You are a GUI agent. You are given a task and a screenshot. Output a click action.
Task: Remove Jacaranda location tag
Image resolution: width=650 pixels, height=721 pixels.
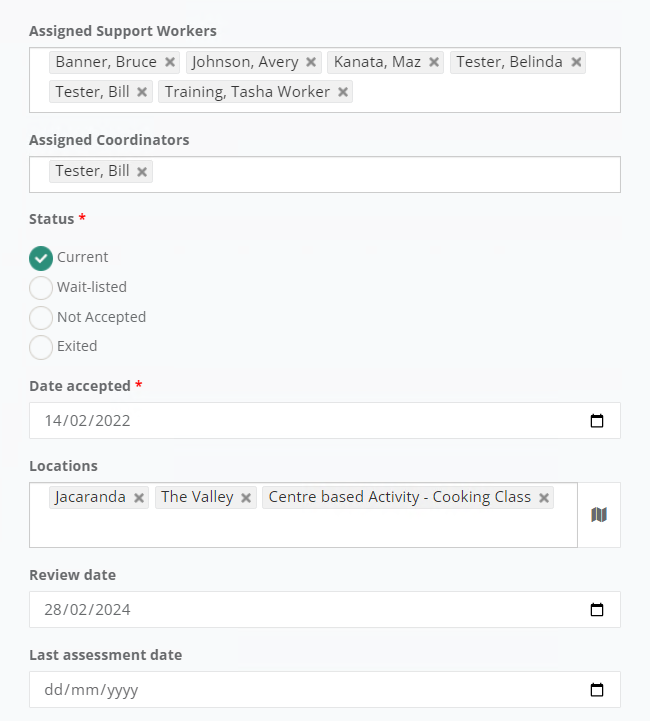(x=139, y=498)
